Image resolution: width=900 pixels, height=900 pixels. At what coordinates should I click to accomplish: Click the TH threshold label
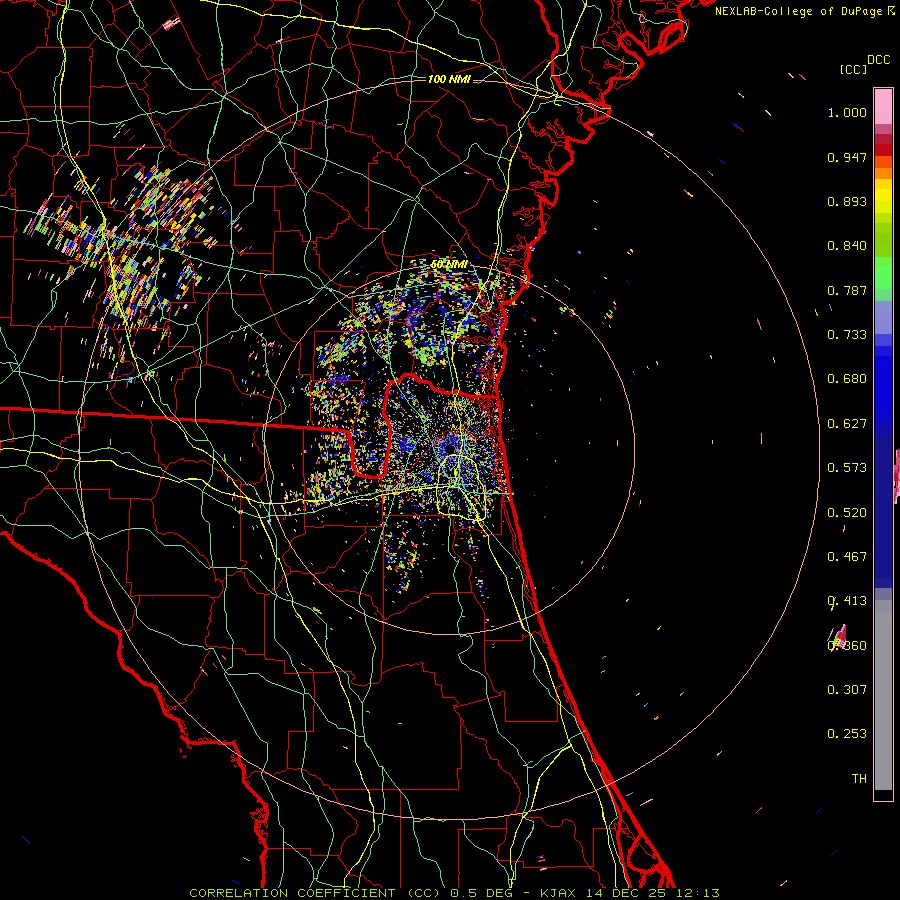click(x=859, y=779)
